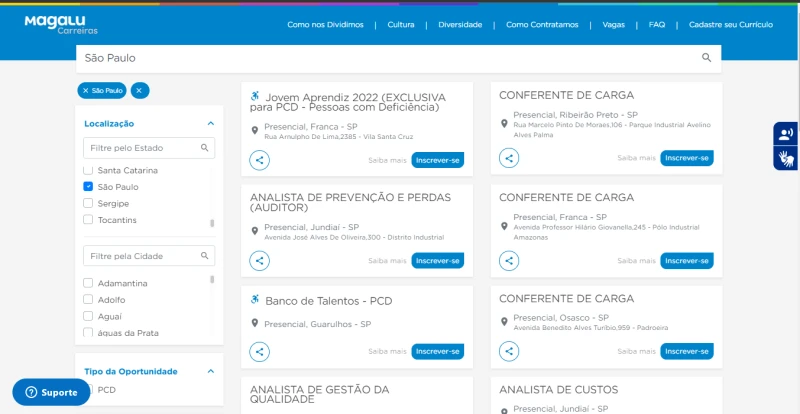This screenshot has width=800, height=414.
Task: Share the Banco de Talentos - PCD job
Action: pos(259,352)
